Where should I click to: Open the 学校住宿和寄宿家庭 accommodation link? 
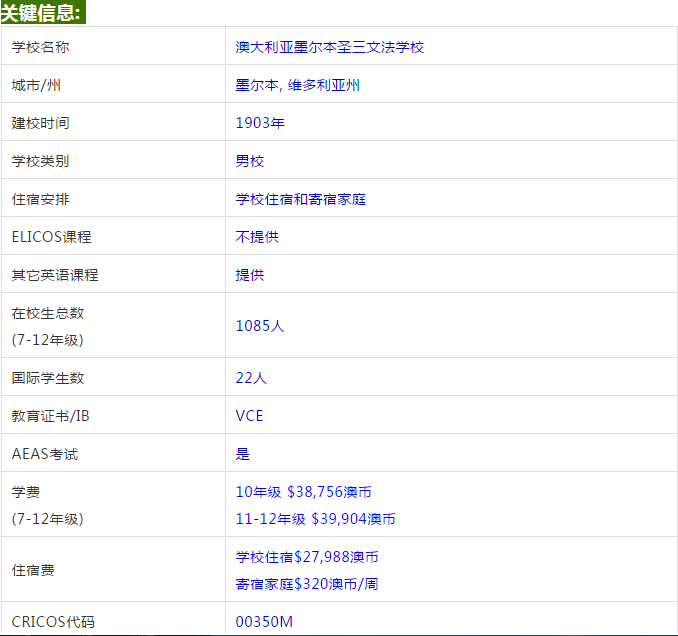coord(301,199)
